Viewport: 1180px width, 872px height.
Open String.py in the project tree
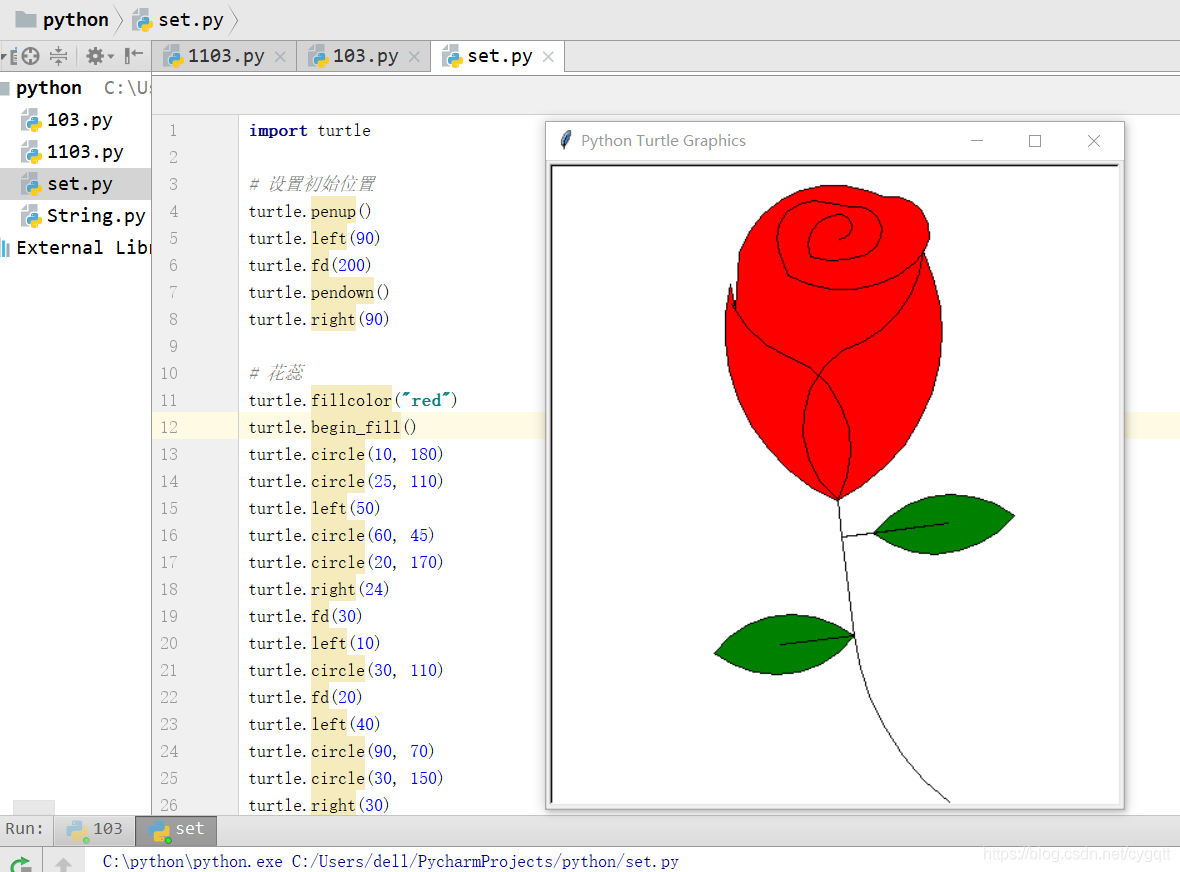(x=83, y=216)
